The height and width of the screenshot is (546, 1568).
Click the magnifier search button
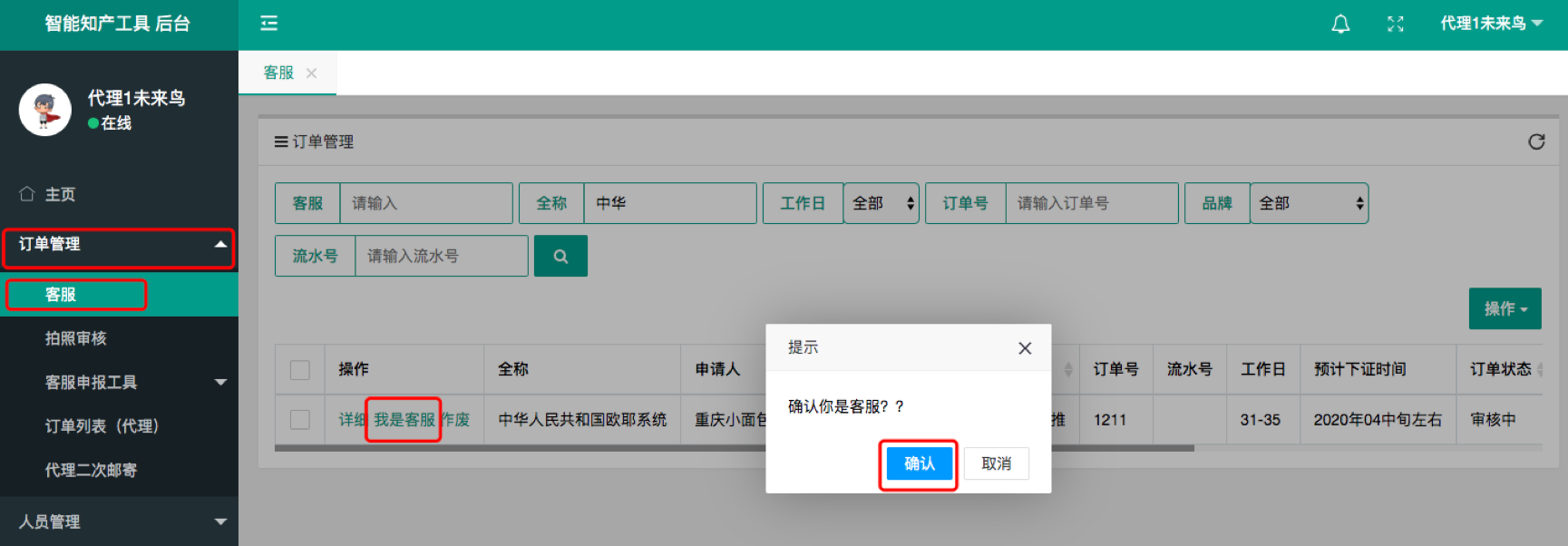(560, 256)
